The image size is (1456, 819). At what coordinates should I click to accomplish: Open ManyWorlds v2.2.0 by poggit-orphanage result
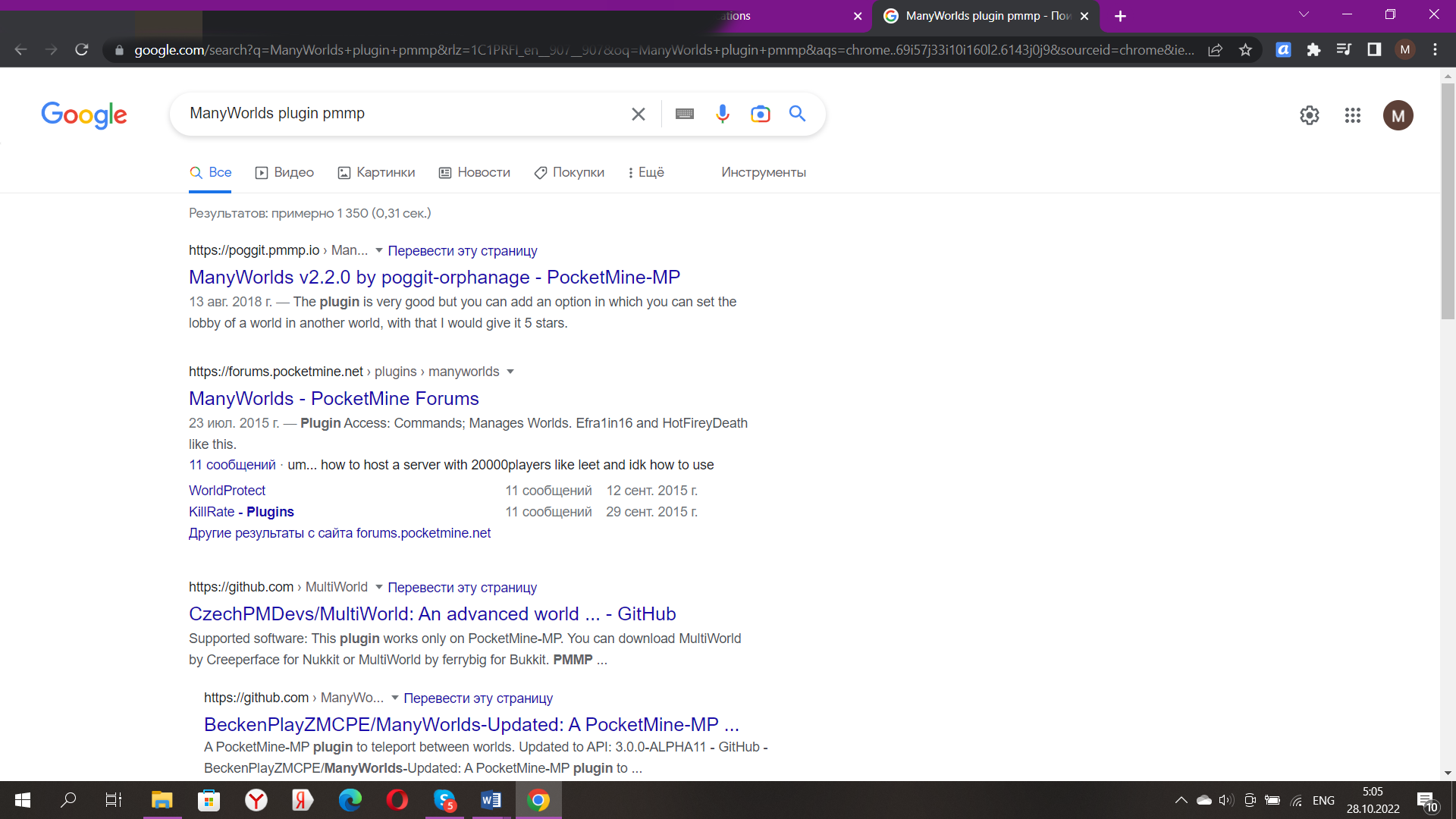(x=434, y=277)
